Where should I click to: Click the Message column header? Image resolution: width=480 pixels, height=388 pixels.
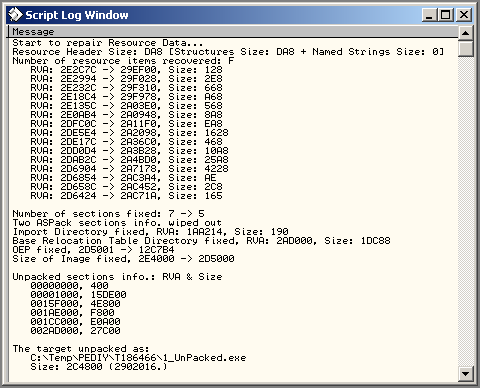pos(233,32)
